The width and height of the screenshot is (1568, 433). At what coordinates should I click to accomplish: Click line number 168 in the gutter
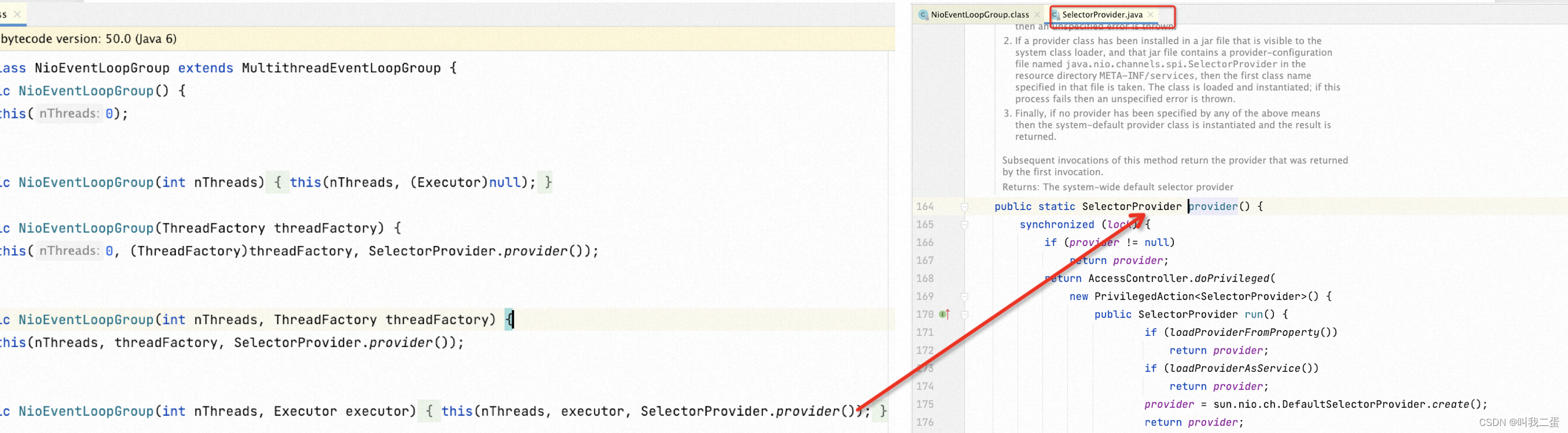925,278
